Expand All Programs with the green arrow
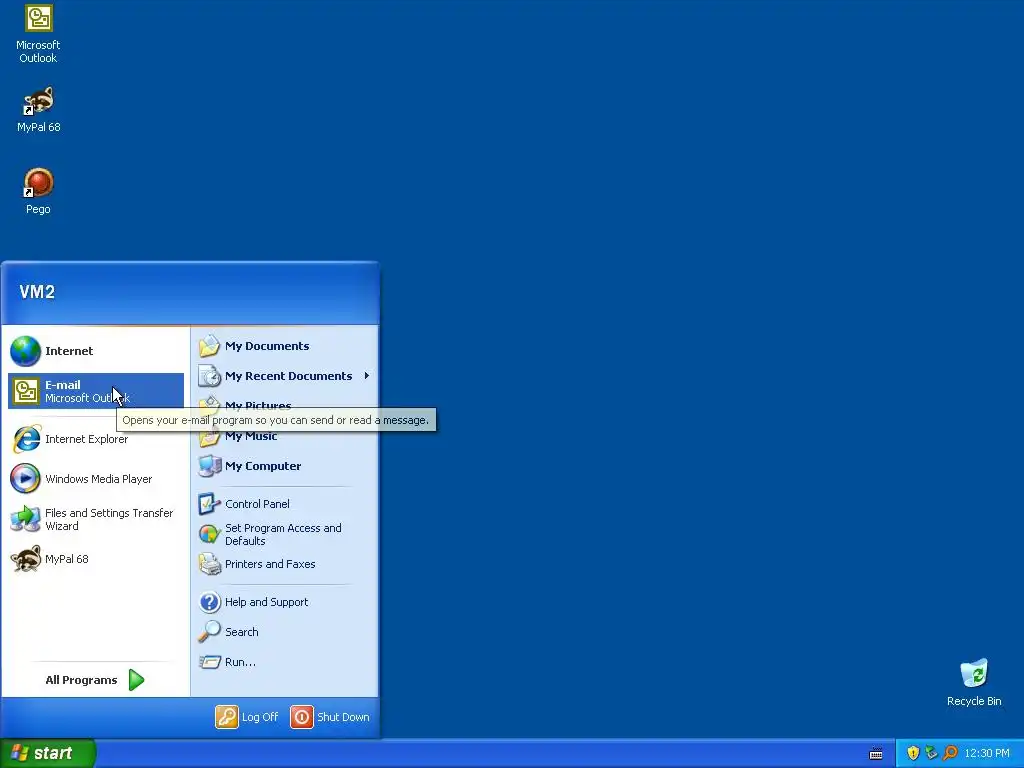This screenshot has height=768, width=1024. coord(136,680)
